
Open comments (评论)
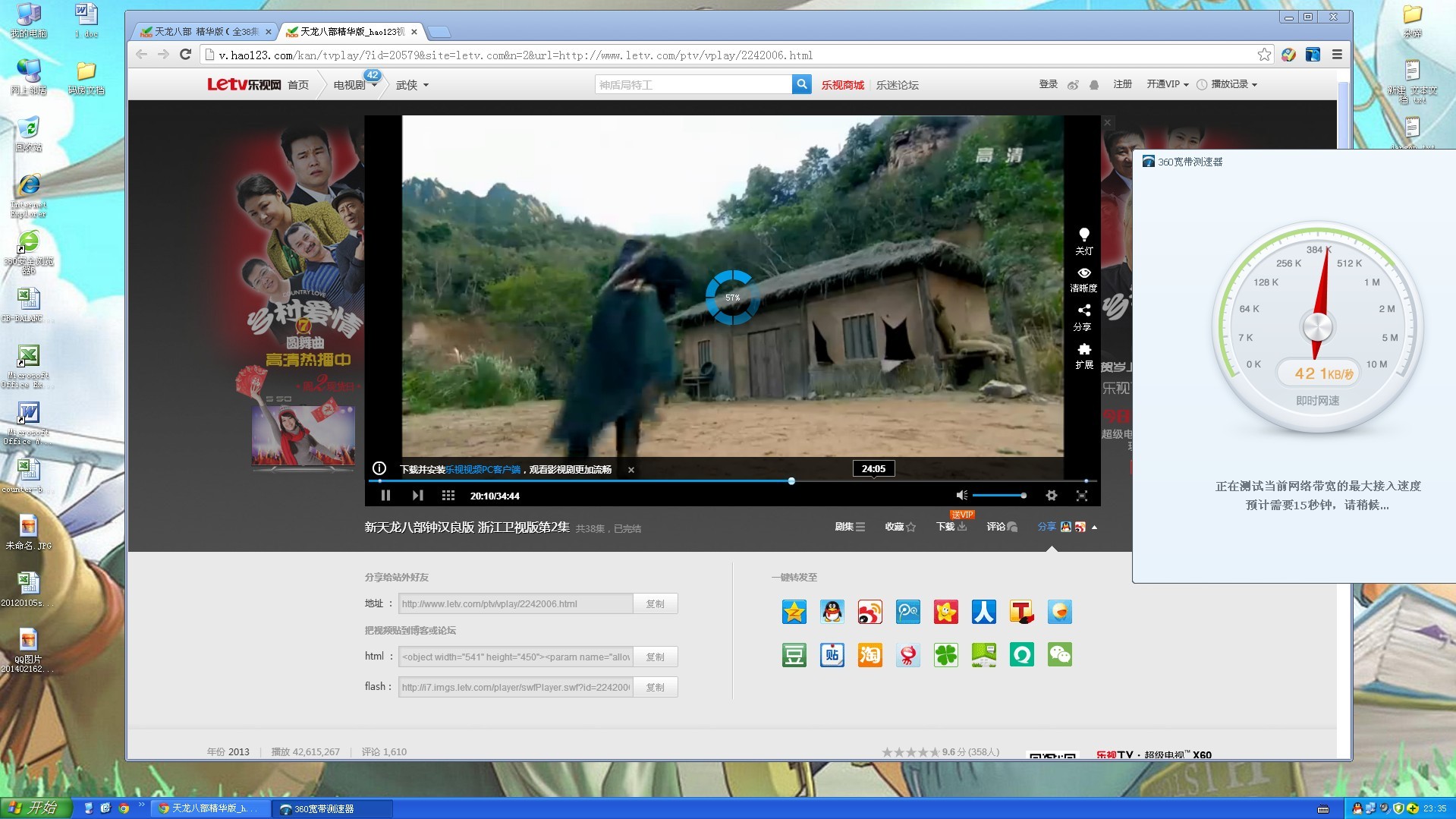coord(1002,527)
